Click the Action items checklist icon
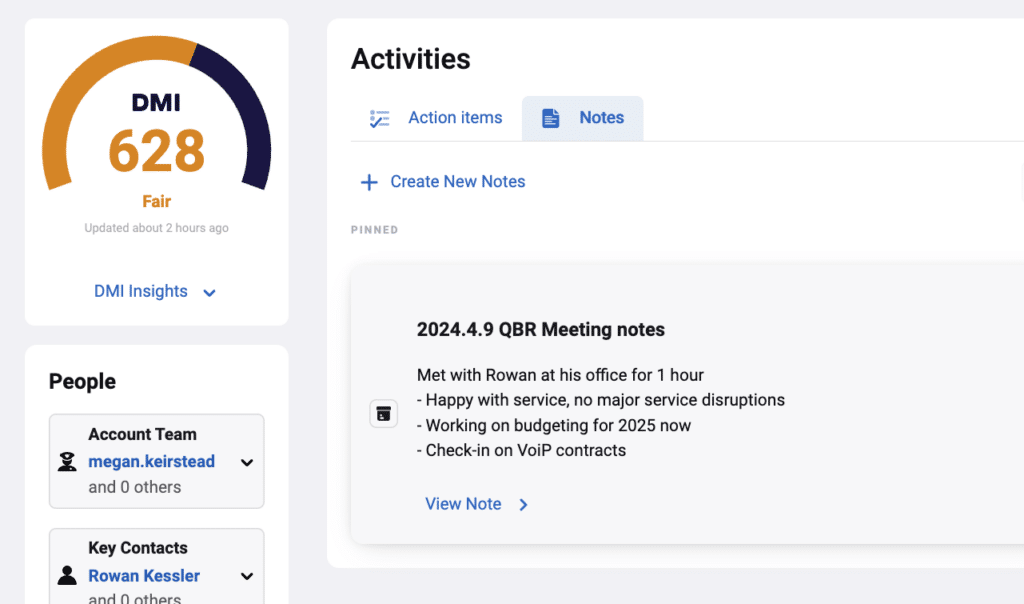Screen dimensions: 1024x604 380,118
